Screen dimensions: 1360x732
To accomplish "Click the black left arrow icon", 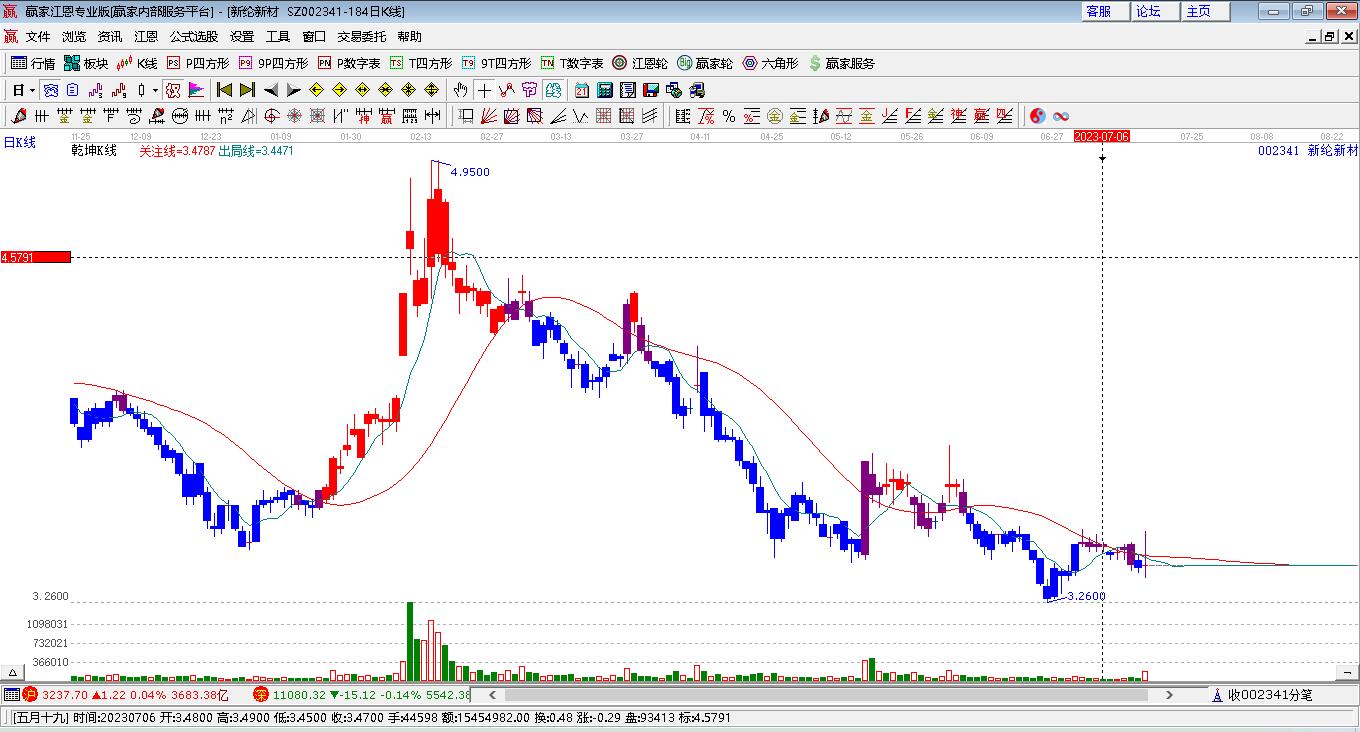I will (x=271, y=90).
